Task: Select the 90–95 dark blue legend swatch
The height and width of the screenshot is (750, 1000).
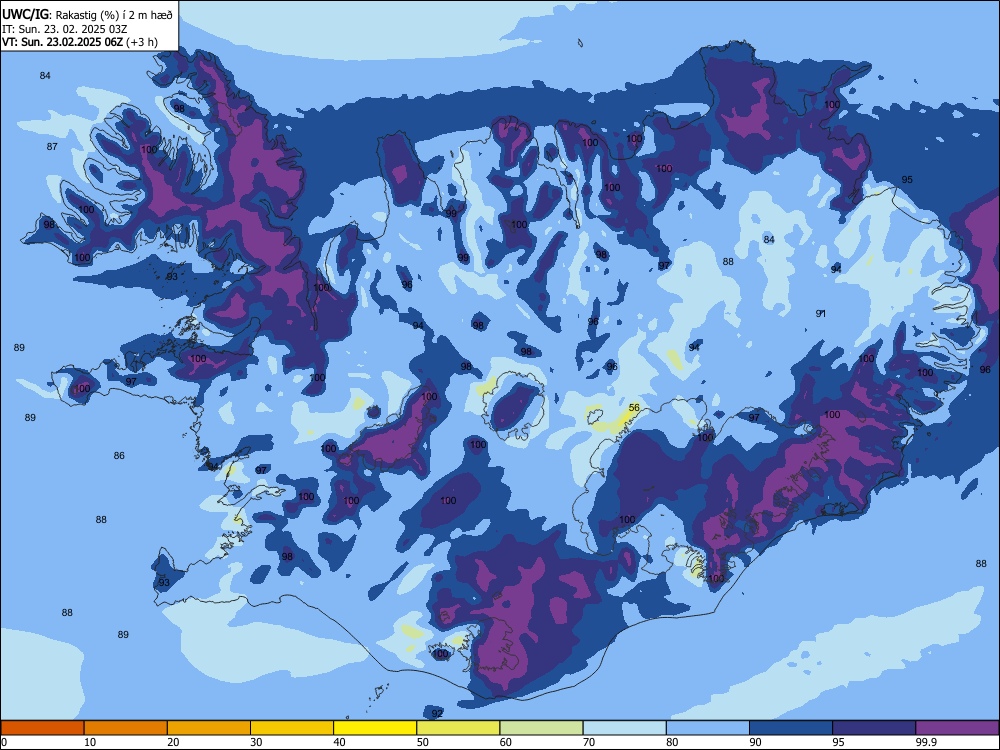Action: tap(791, 728)
